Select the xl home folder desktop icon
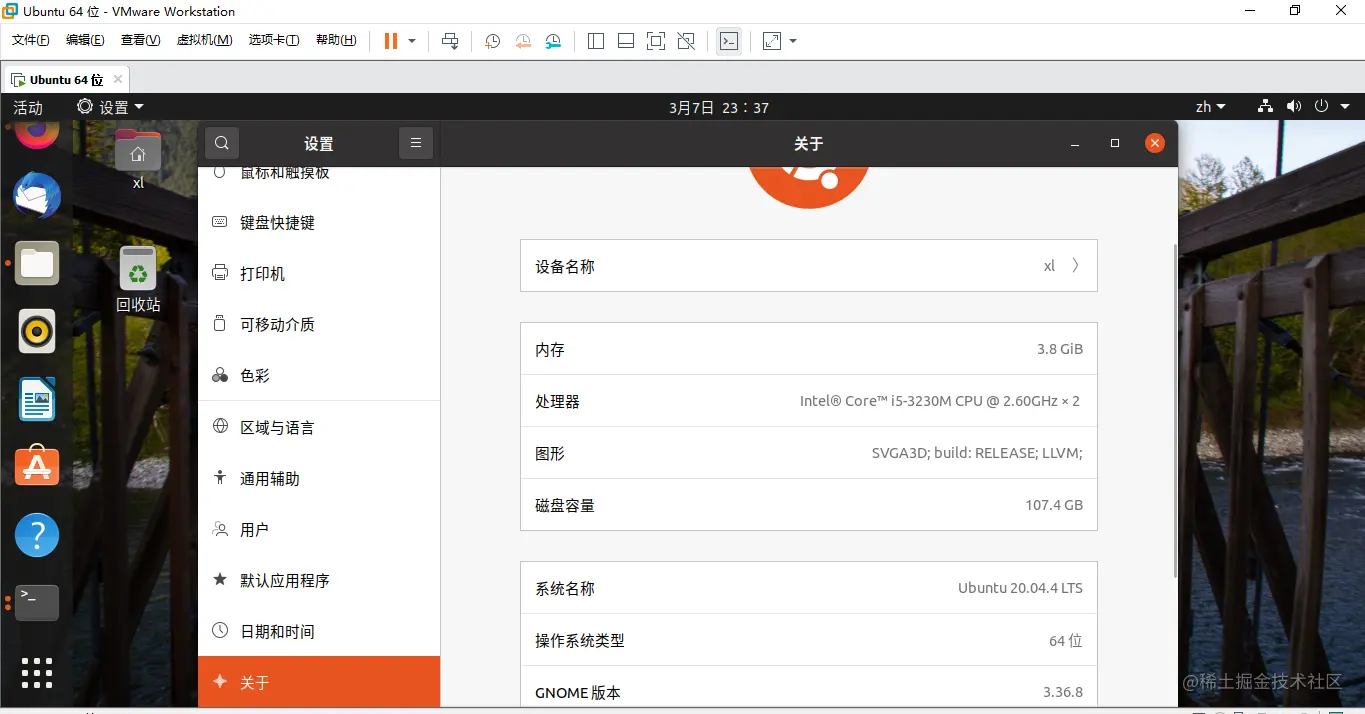This screenshot has width=1365, height=714. click(x=138, y=158)
